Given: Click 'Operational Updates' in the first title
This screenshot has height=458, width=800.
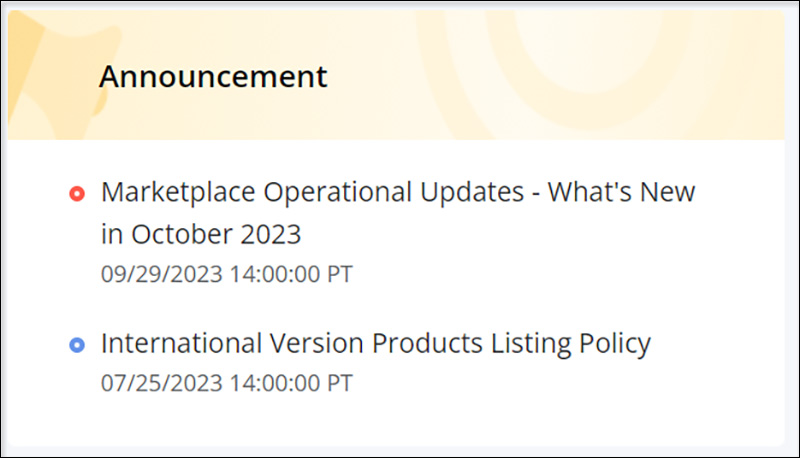Looking at the screenshot, I should pyautogui.click(x=393, y=193).
